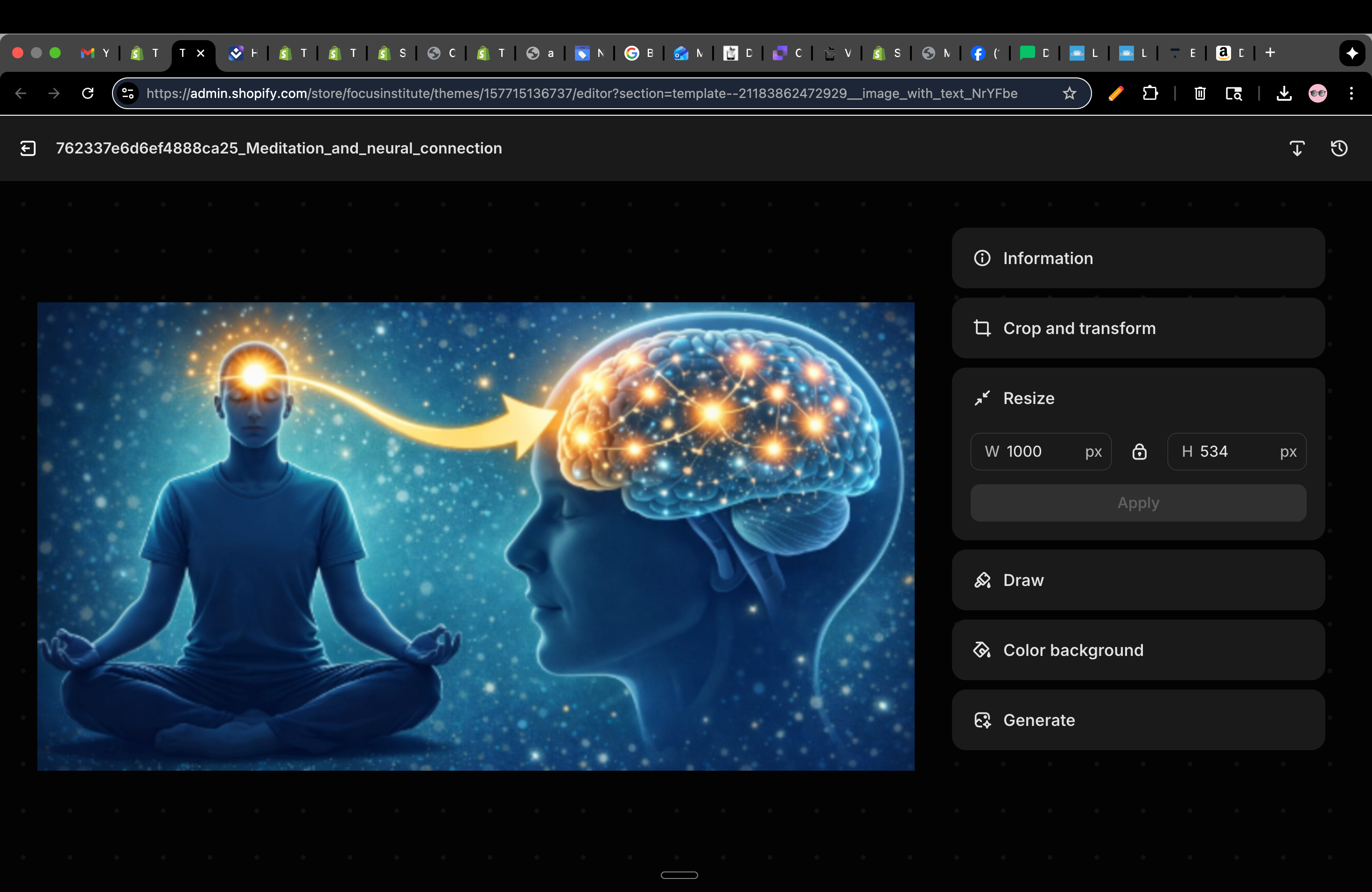Image resolution: width=1372 pixels, height=892 pixels.
Task: Toggle the aspect ratio lock icon
Action: [1139, 452]
